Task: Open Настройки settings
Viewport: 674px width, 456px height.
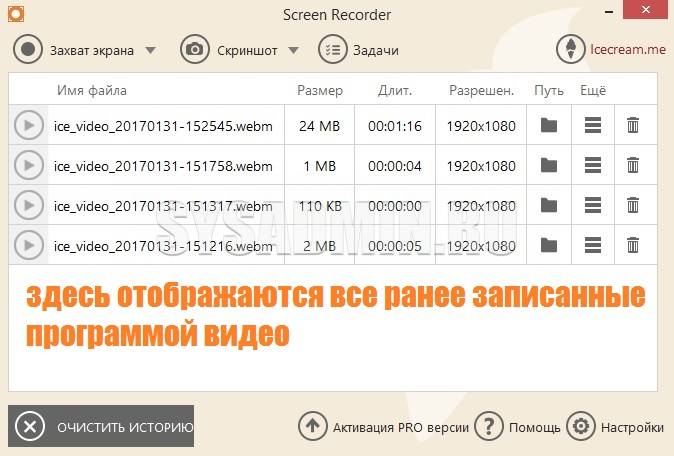Action: click(616, 427)
